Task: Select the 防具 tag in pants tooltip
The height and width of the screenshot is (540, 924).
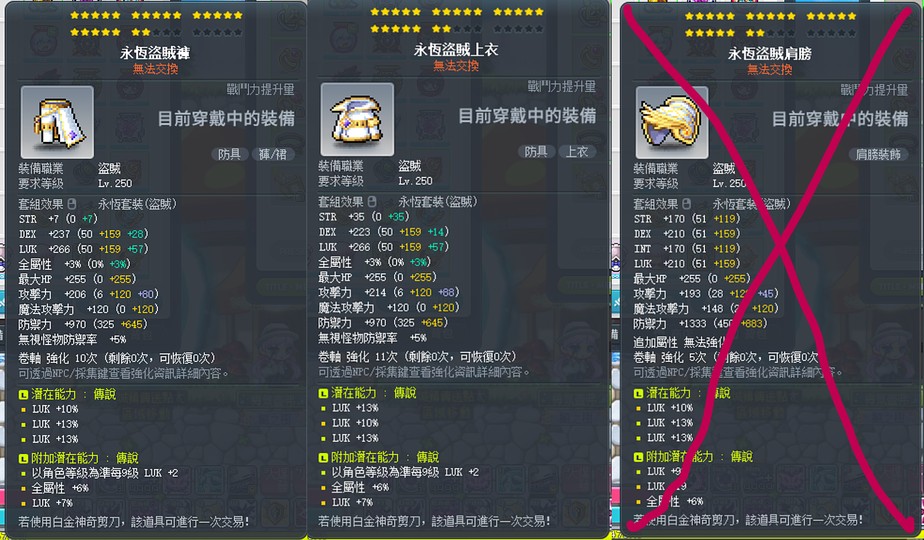Action: pyautogui.click(x=229, y=154)
